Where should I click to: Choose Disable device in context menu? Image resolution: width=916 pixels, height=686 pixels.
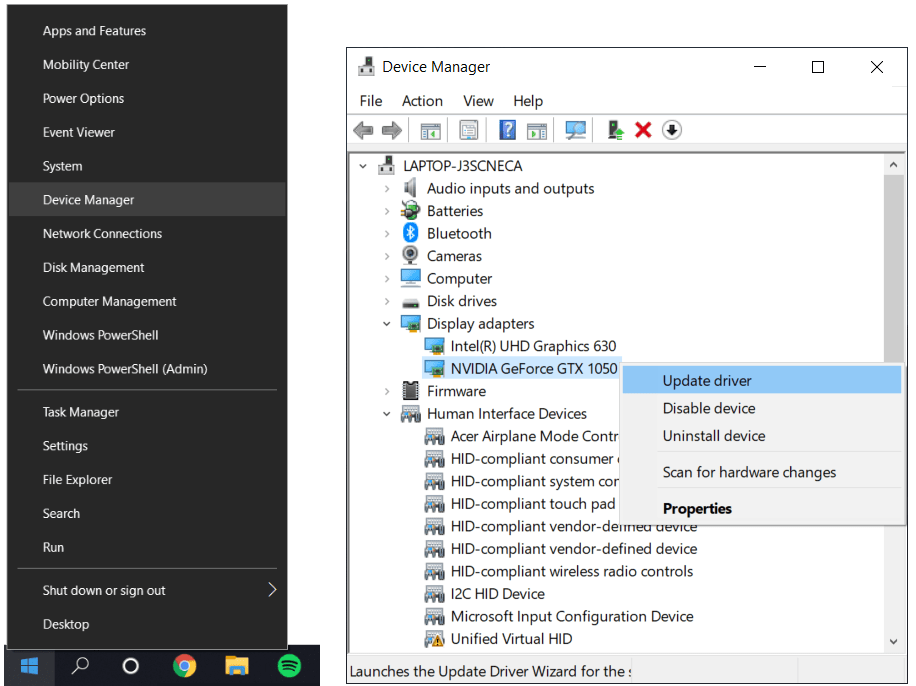pos(762,408)
